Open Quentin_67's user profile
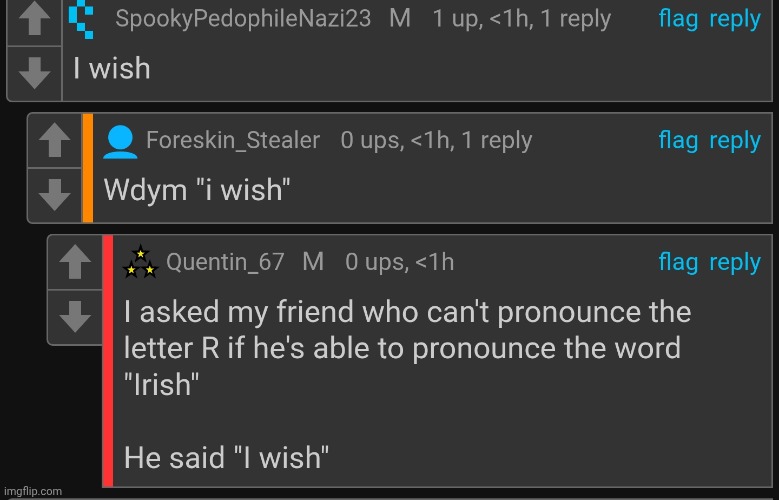 tap(225, 262)
